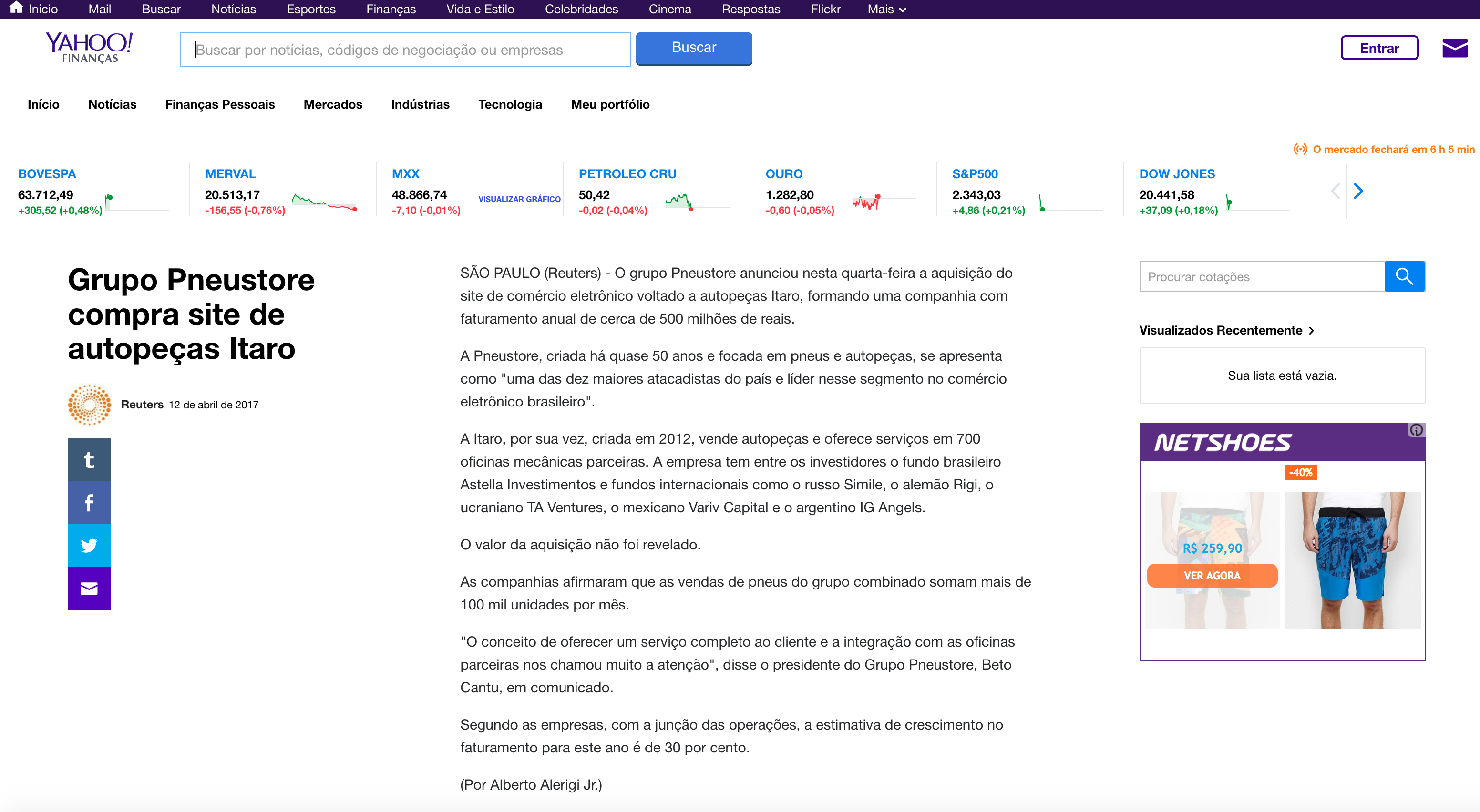The height and width of the screenshot is (812, 1480).
Task: Share article on Tumblr
Action: coord(89,459)
